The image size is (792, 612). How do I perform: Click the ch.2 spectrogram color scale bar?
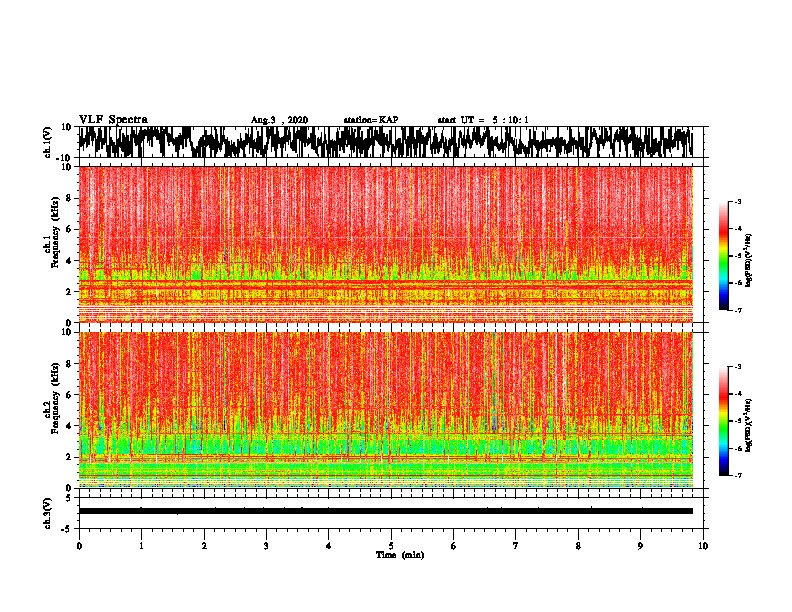point(723,421)
